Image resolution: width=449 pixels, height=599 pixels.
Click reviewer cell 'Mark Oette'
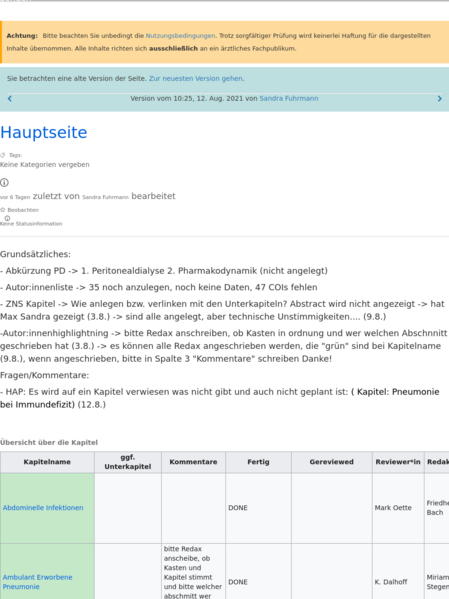(x=398, y=508)
